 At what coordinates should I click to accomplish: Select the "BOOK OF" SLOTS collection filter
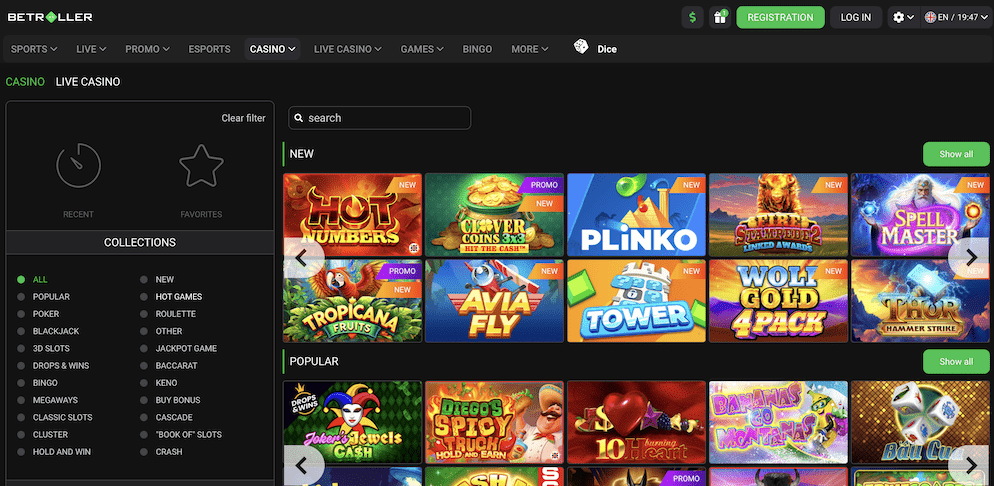click(x=181, y=435)
